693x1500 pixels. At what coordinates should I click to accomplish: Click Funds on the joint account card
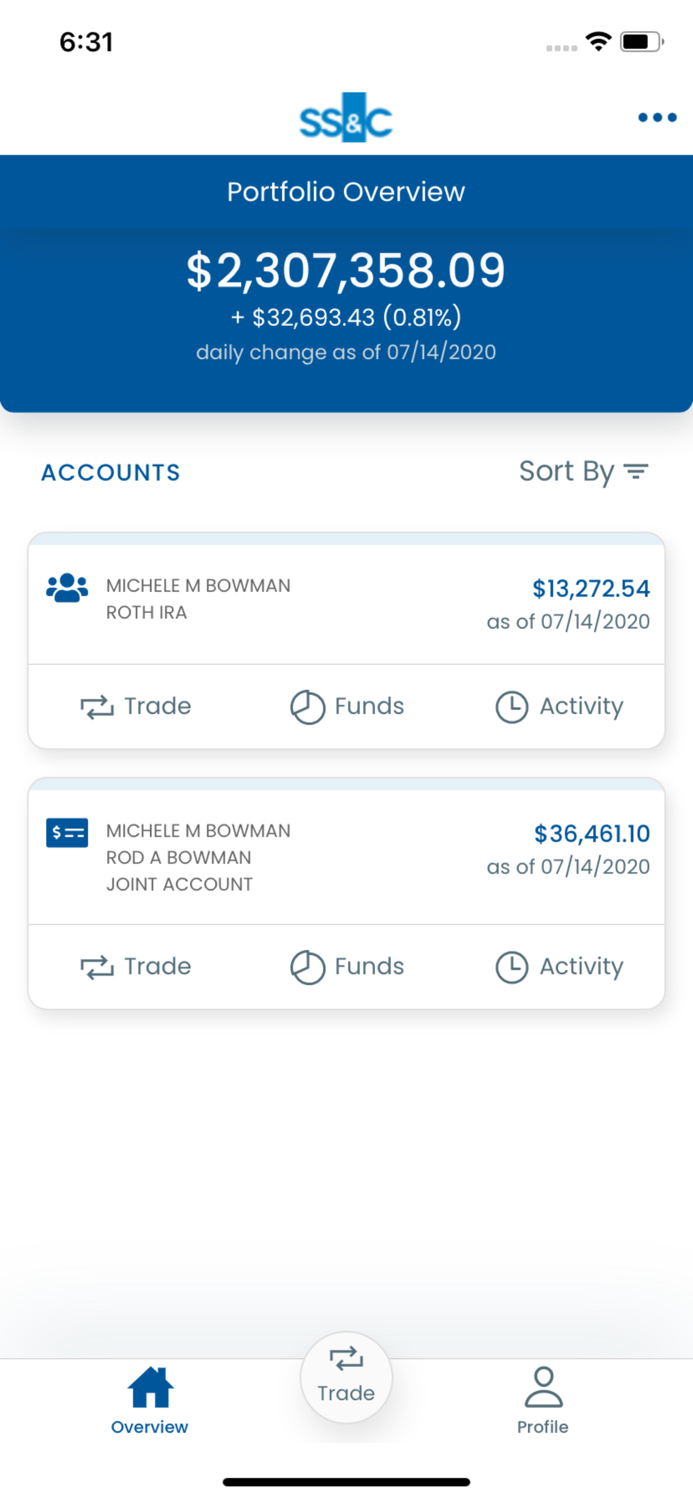(x=346, y=966)
